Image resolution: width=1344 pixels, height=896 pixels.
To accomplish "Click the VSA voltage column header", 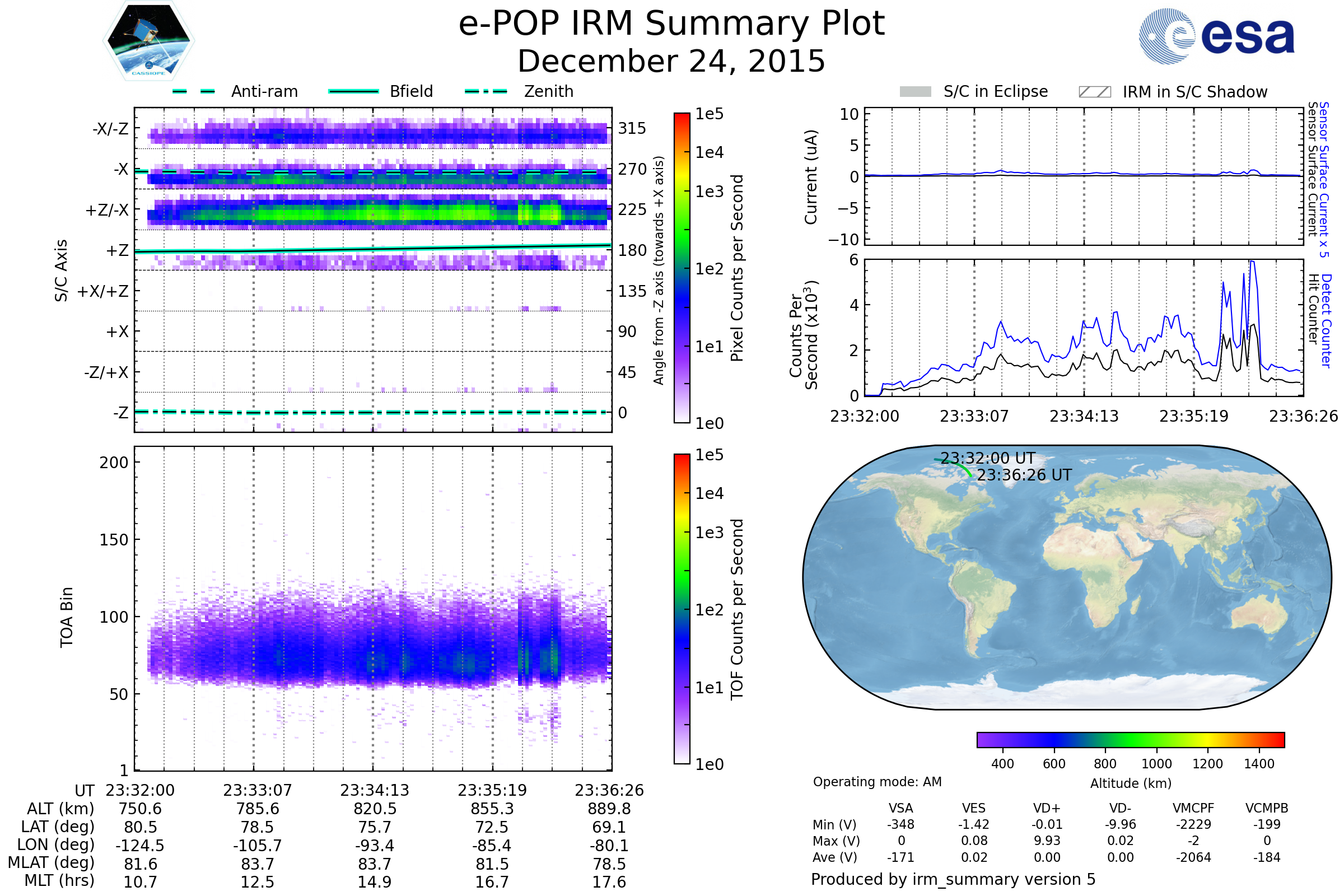I will click(900, 808).
